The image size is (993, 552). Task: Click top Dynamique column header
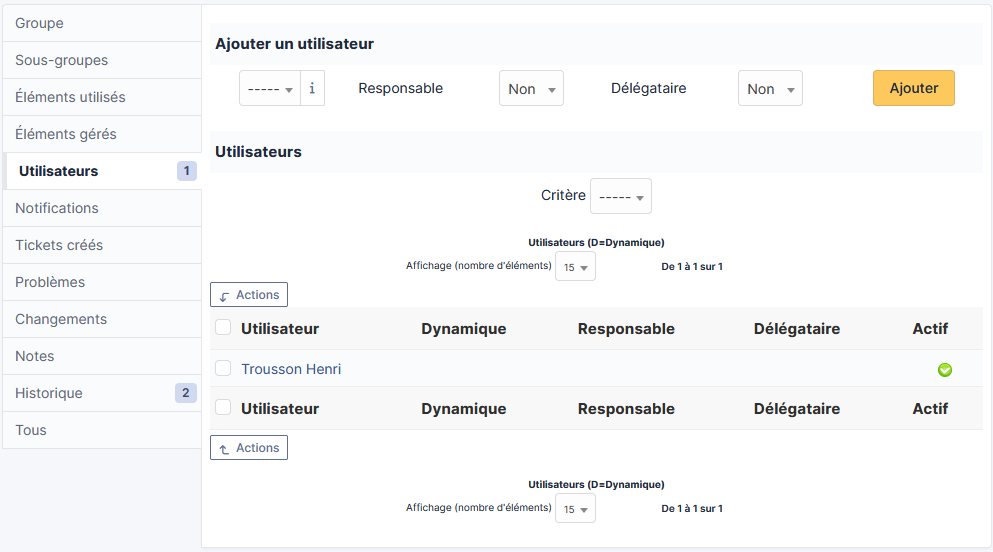pyautogui.click(x=464, y=329)
